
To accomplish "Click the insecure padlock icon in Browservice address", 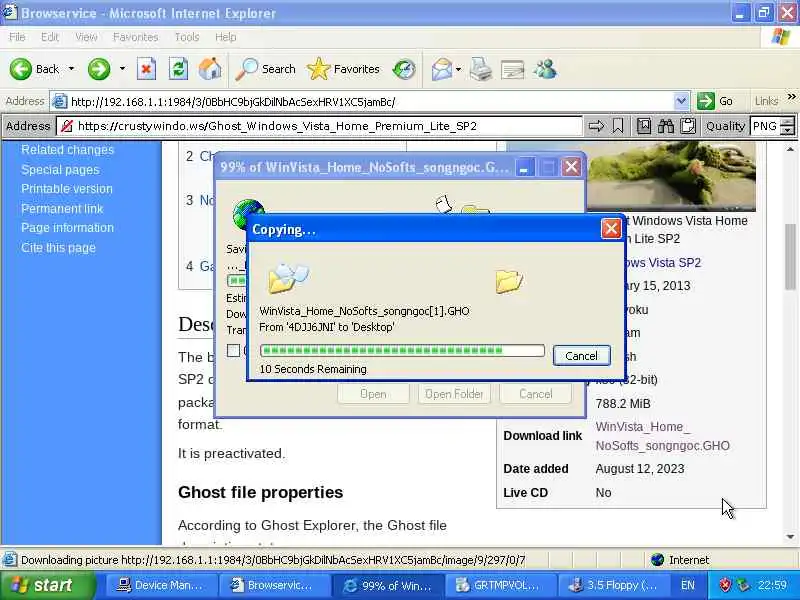I will click(67, 126).
